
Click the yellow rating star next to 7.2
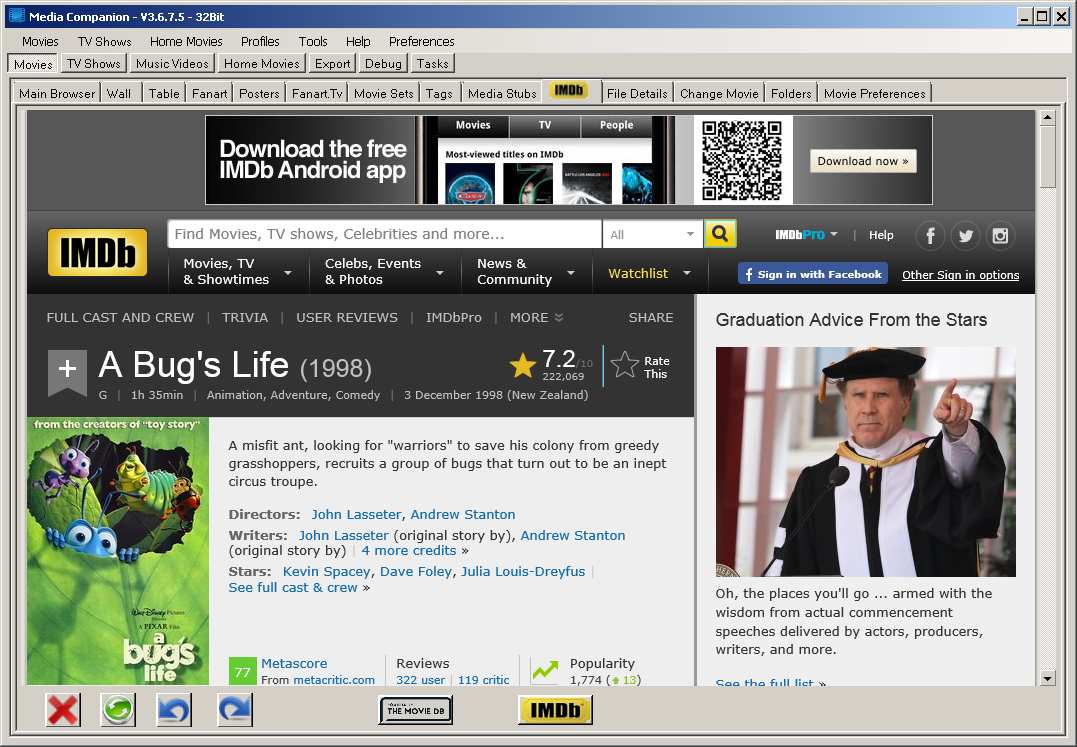point(523,365)
